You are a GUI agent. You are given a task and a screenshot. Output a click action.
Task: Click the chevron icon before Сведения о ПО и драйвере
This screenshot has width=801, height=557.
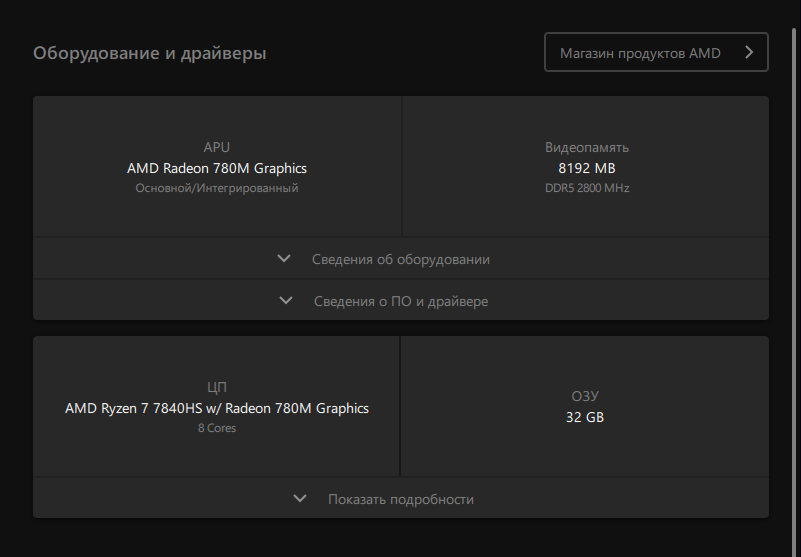[286, 300]
